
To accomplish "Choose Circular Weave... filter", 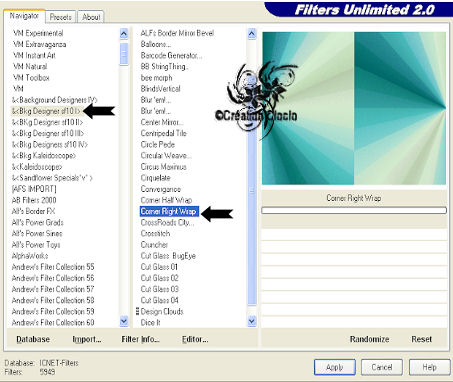I will click(166, 156).
